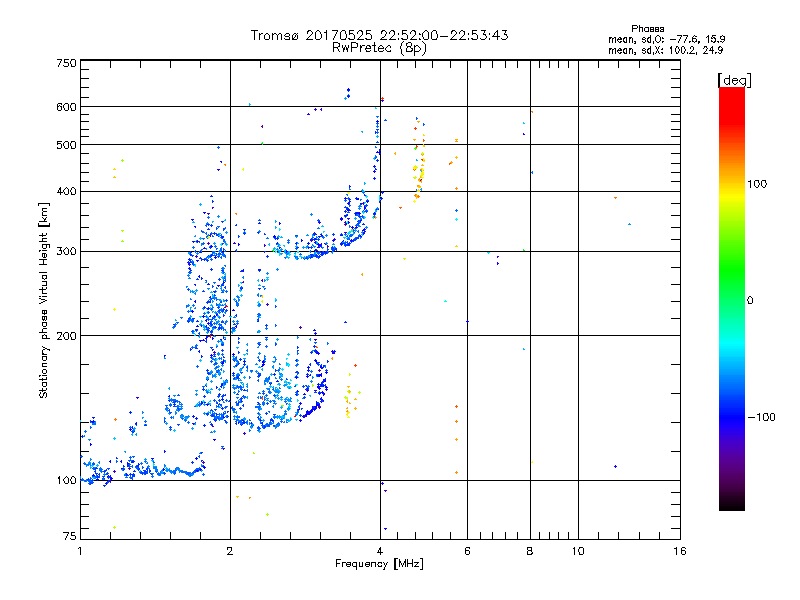The height and width of the screenshot is (600, 800).
Task: Click the colorbar label '100'
Action: (757, 184)
